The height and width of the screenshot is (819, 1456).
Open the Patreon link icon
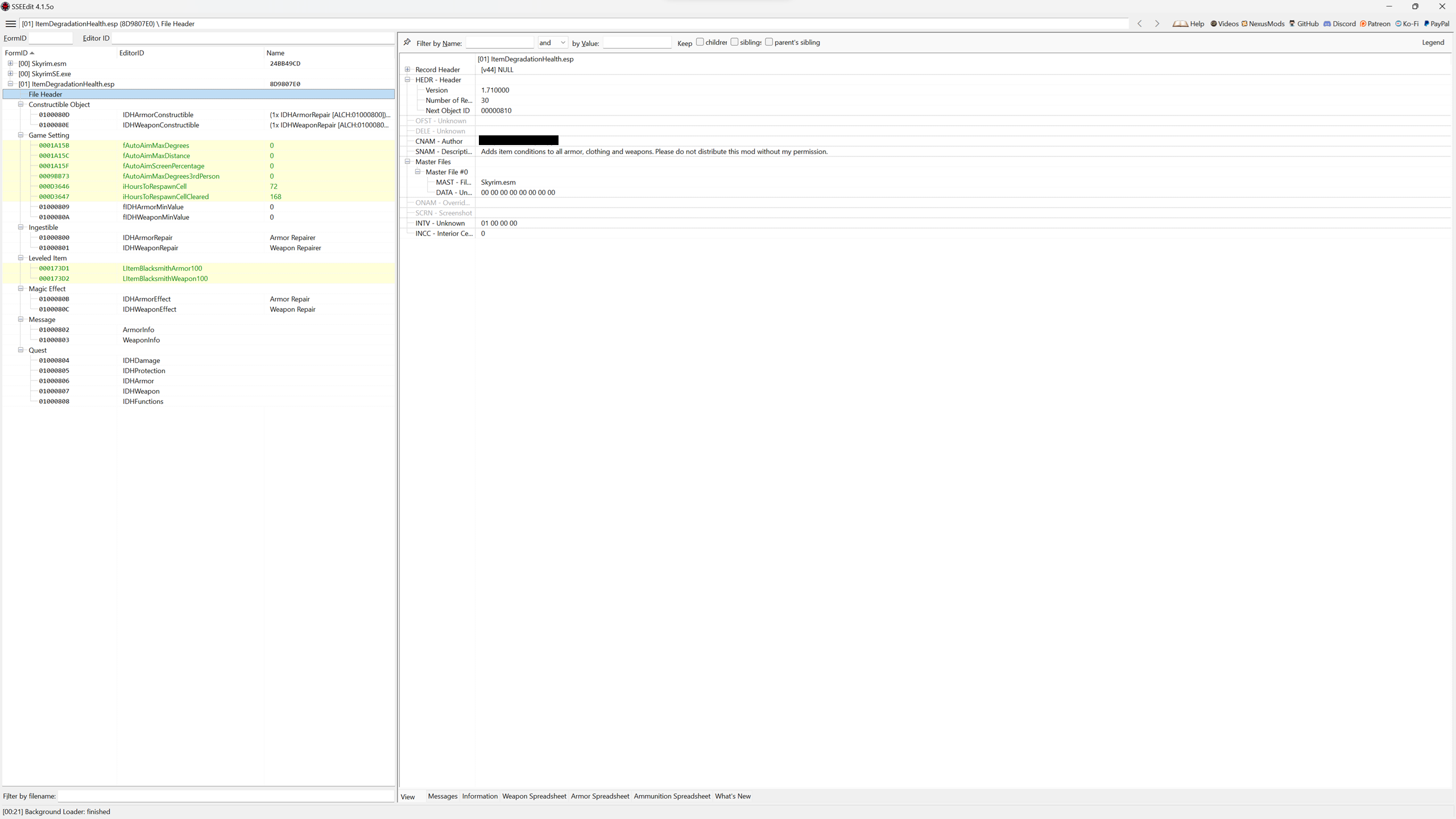click(1363, 24)
